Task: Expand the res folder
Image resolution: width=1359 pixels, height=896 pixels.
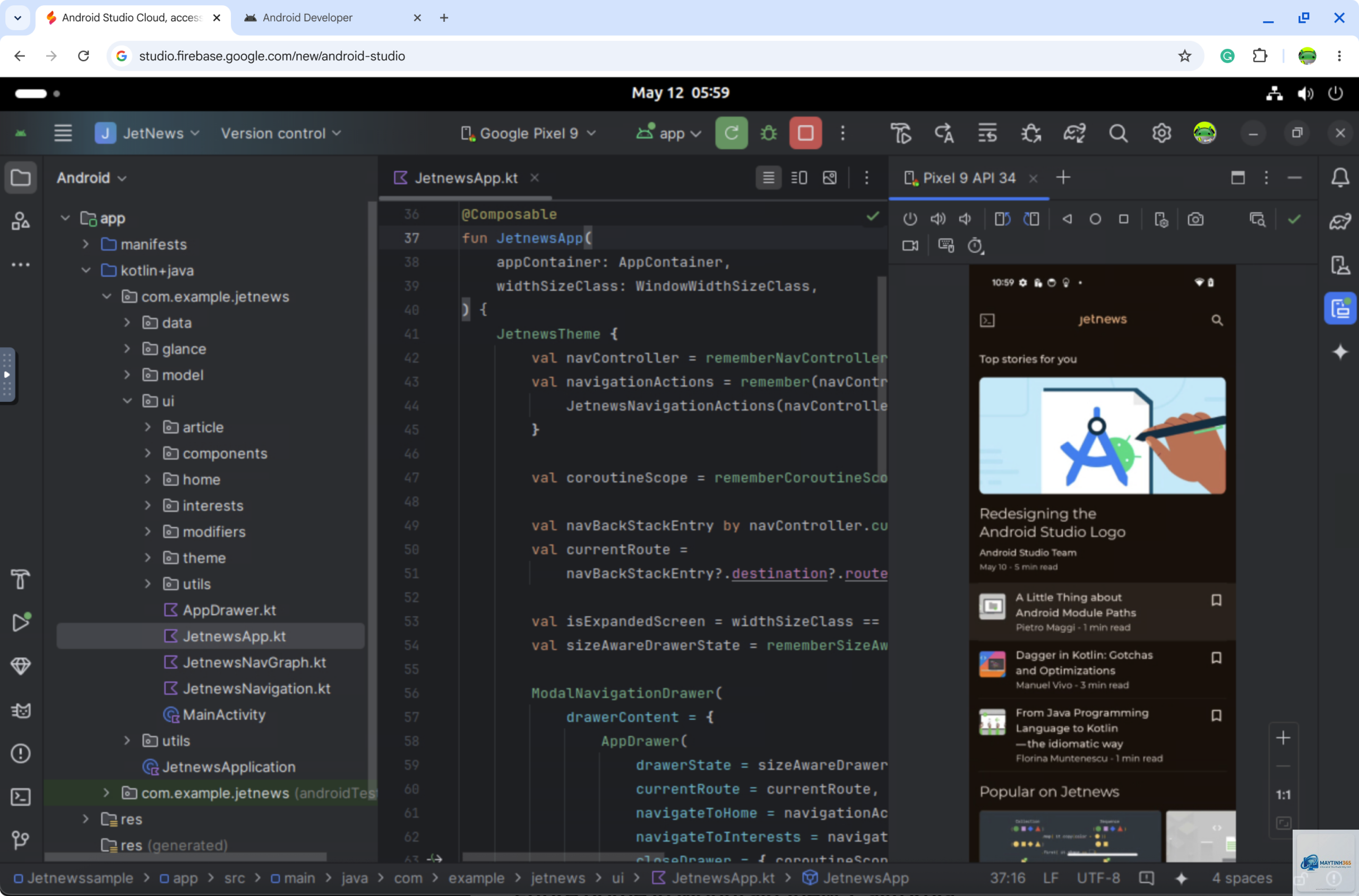Action: (85, 819)
